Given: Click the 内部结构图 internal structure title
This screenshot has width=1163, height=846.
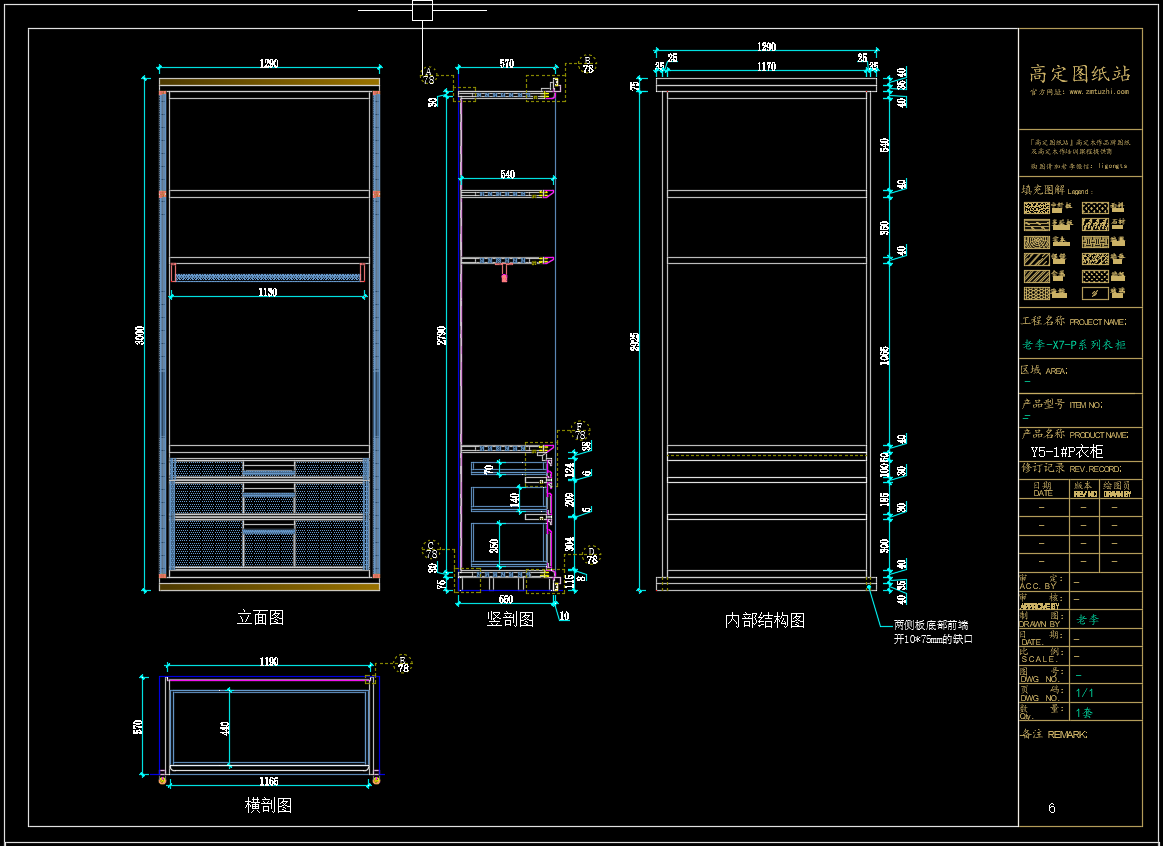Looking at the screenshot, I should [765, 620].
